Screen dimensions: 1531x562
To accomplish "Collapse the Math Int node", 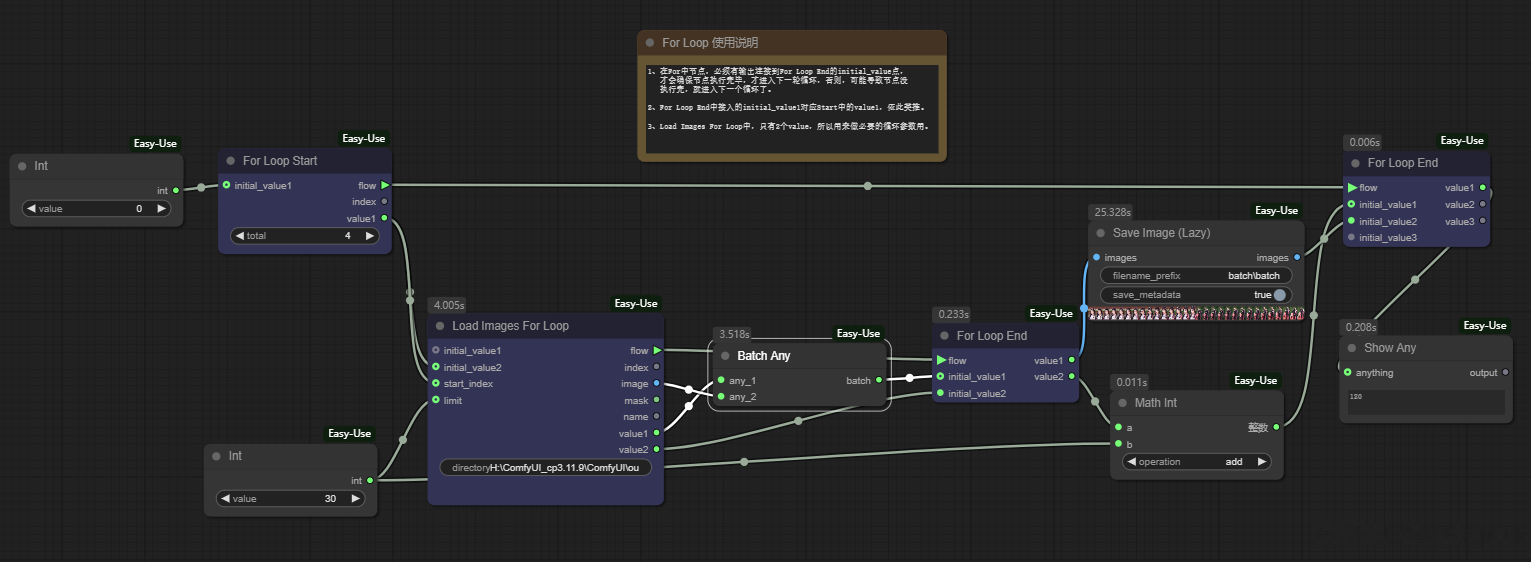I will (1122, 403).
